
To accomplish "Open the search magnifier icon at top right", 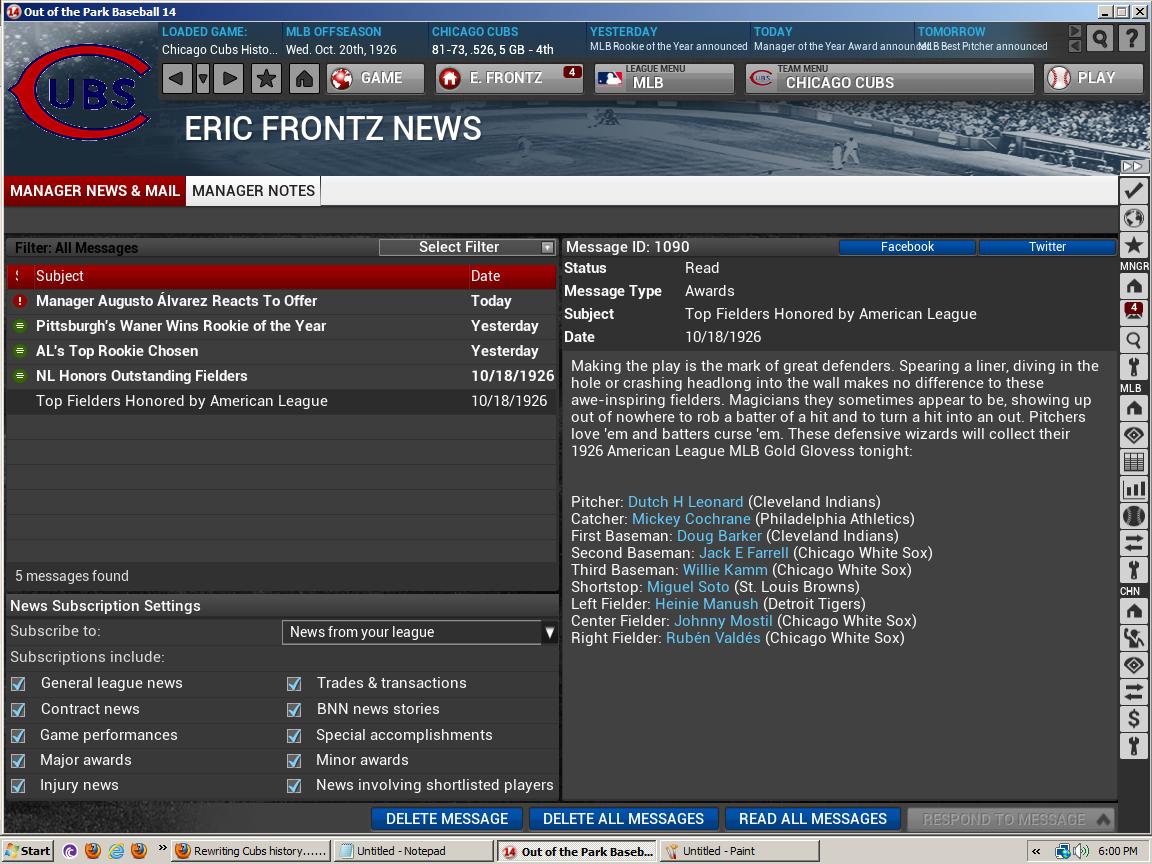I will pyautogui.click(x=1100, y=38).
